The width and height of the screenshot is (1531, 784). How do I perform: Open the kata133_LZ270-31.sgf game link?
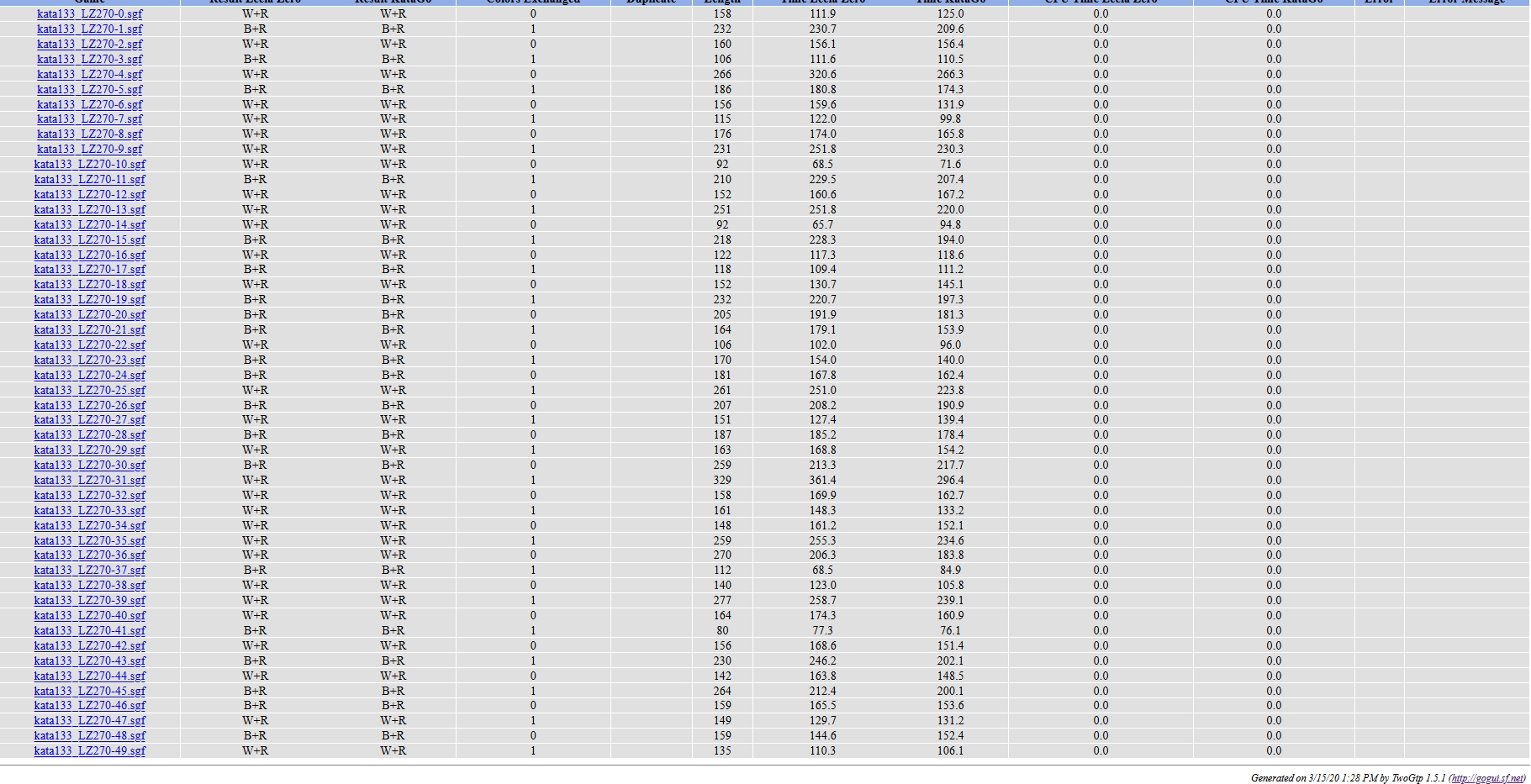click(89, 481)
